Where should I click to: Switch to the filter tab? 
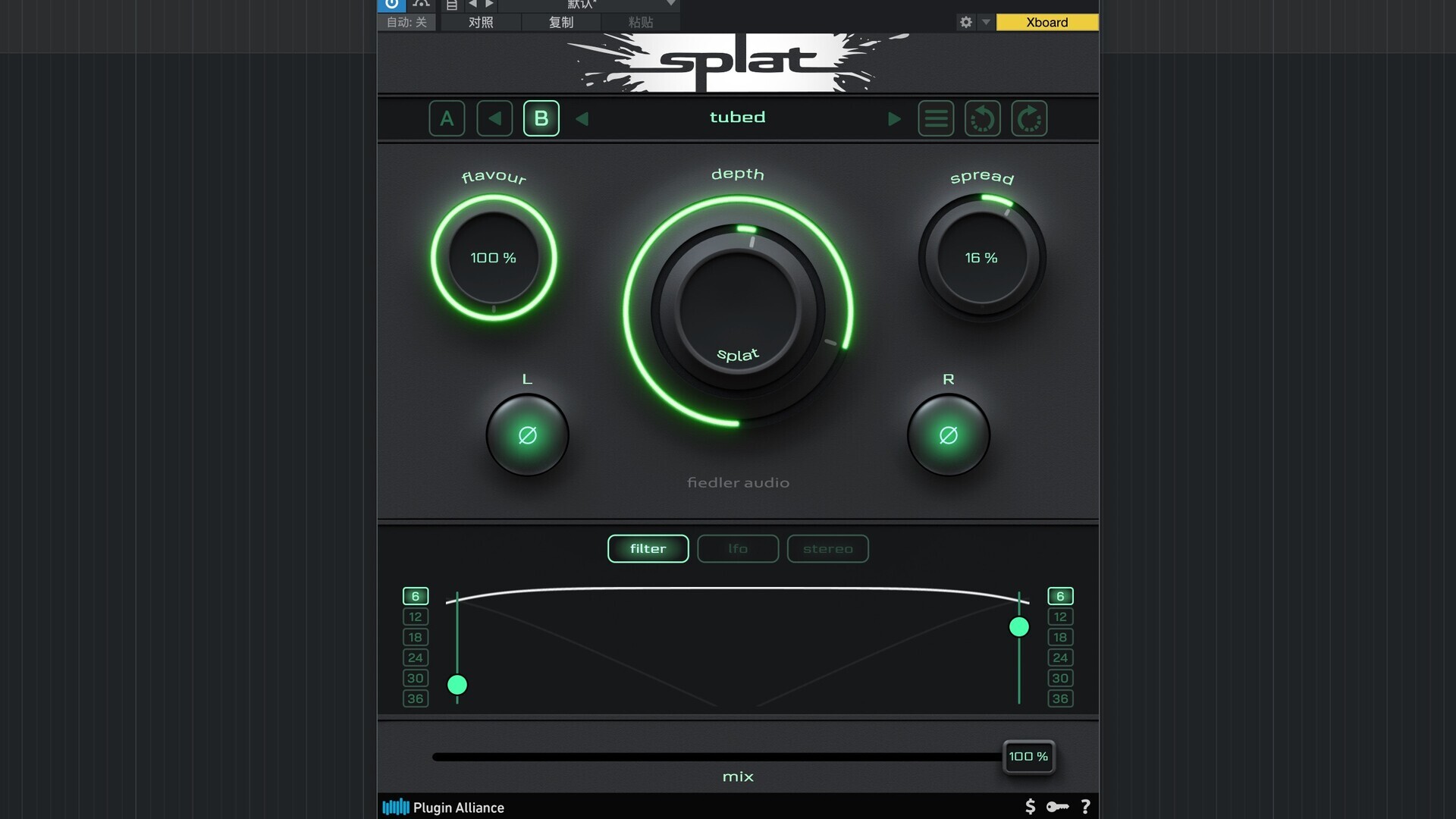click(x=648, y=548)
